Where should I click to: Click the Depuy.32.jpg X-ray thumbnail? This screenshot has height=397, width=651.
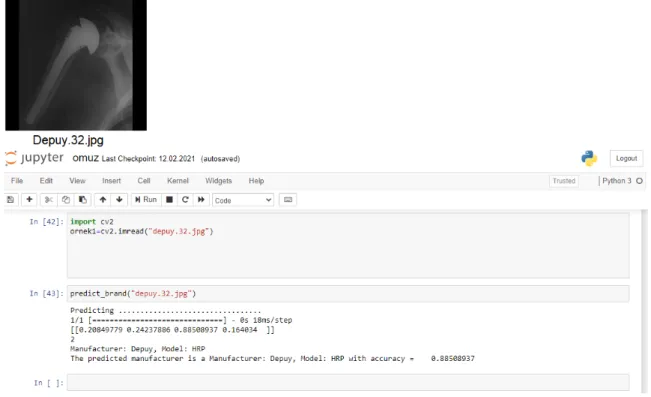click(76, 65)
